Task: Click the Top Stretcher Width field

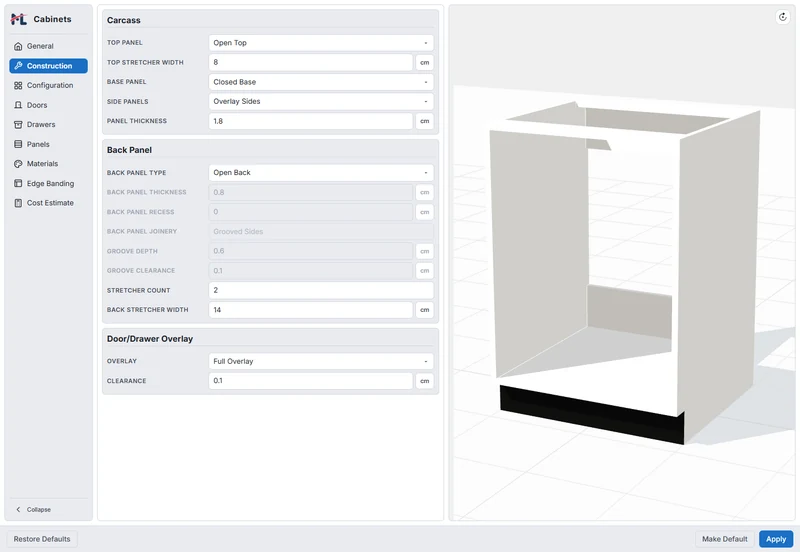Action: click(311, 62)
